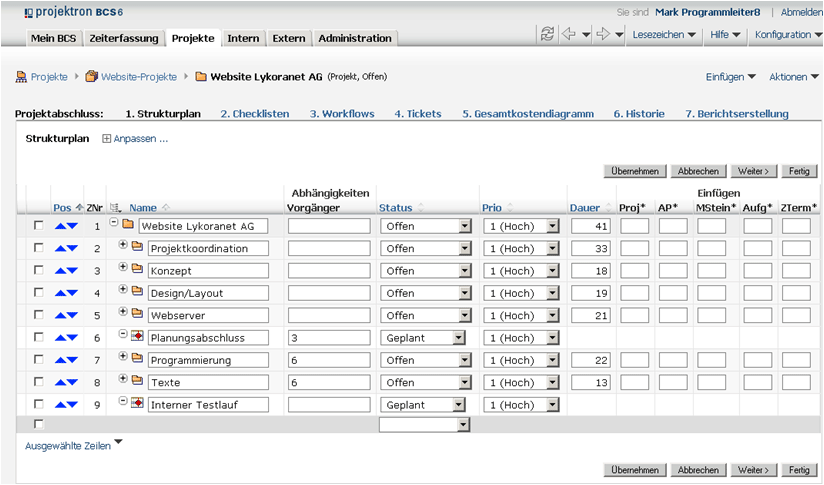Click the Name field containing Texte
This screenshot has width=824, height=485.
coord(208,383)
